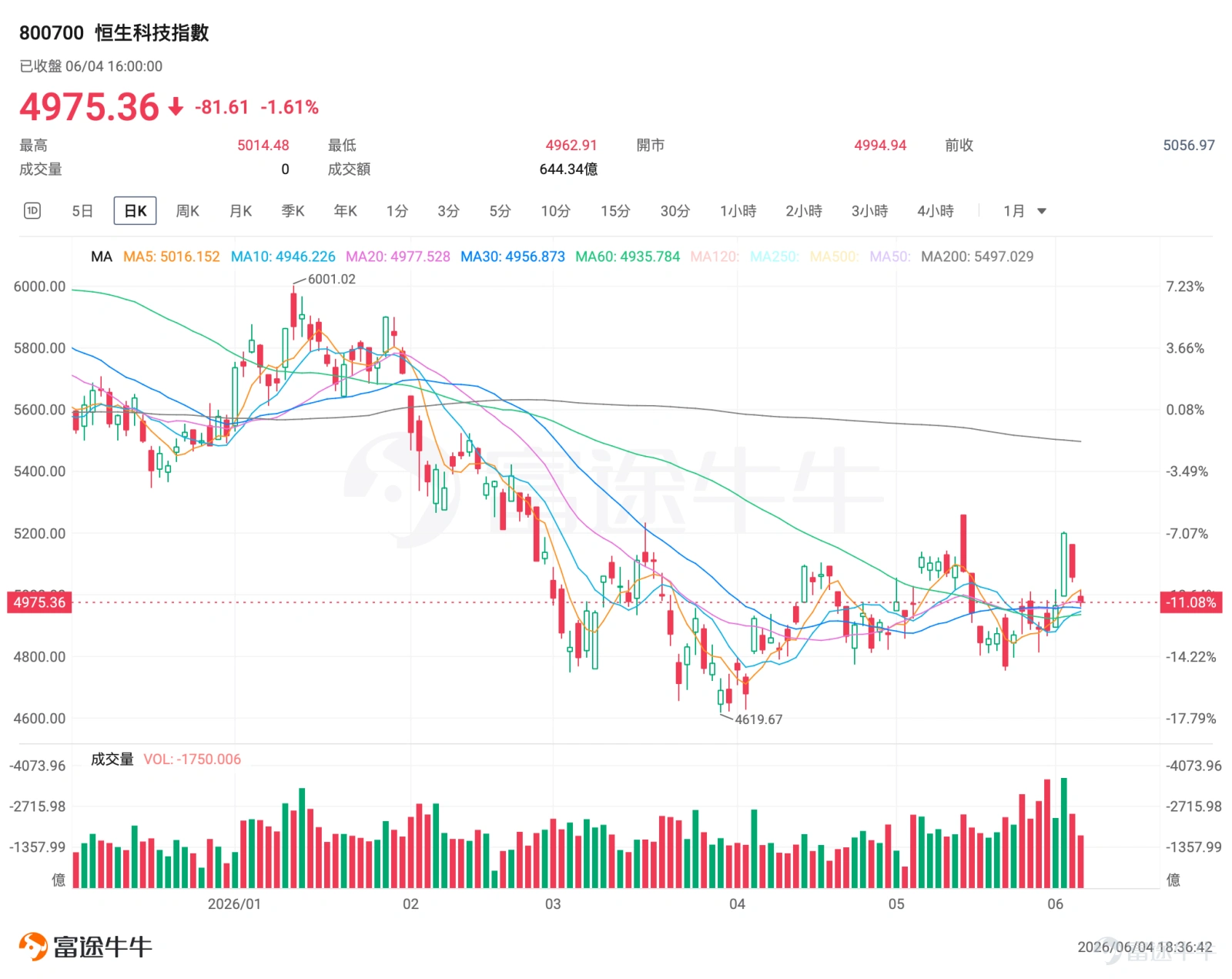The image size is (1232, 979).
Task: Enable the faded MA50 indicator
Action: pyautogui.click(x=890, y=256)
